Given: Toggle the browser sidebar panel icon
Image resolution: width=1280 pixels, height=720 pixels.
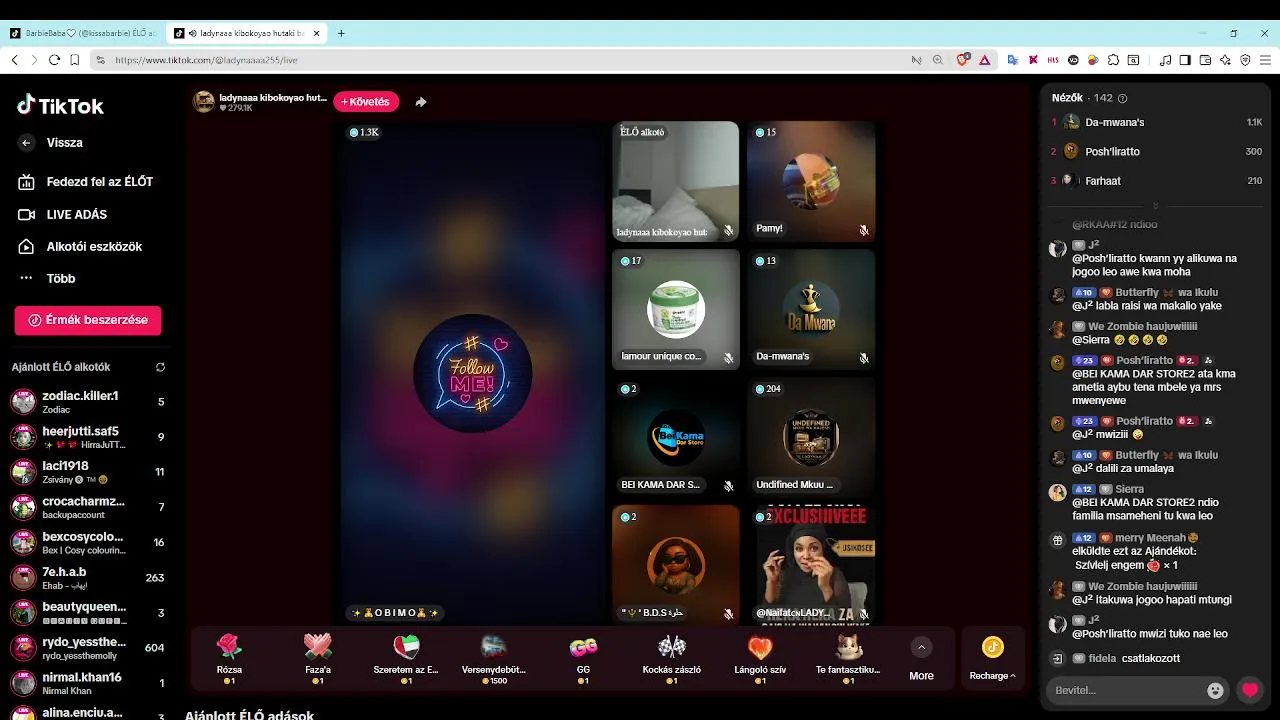Looking at the screenshot, I should [1185, 60].
